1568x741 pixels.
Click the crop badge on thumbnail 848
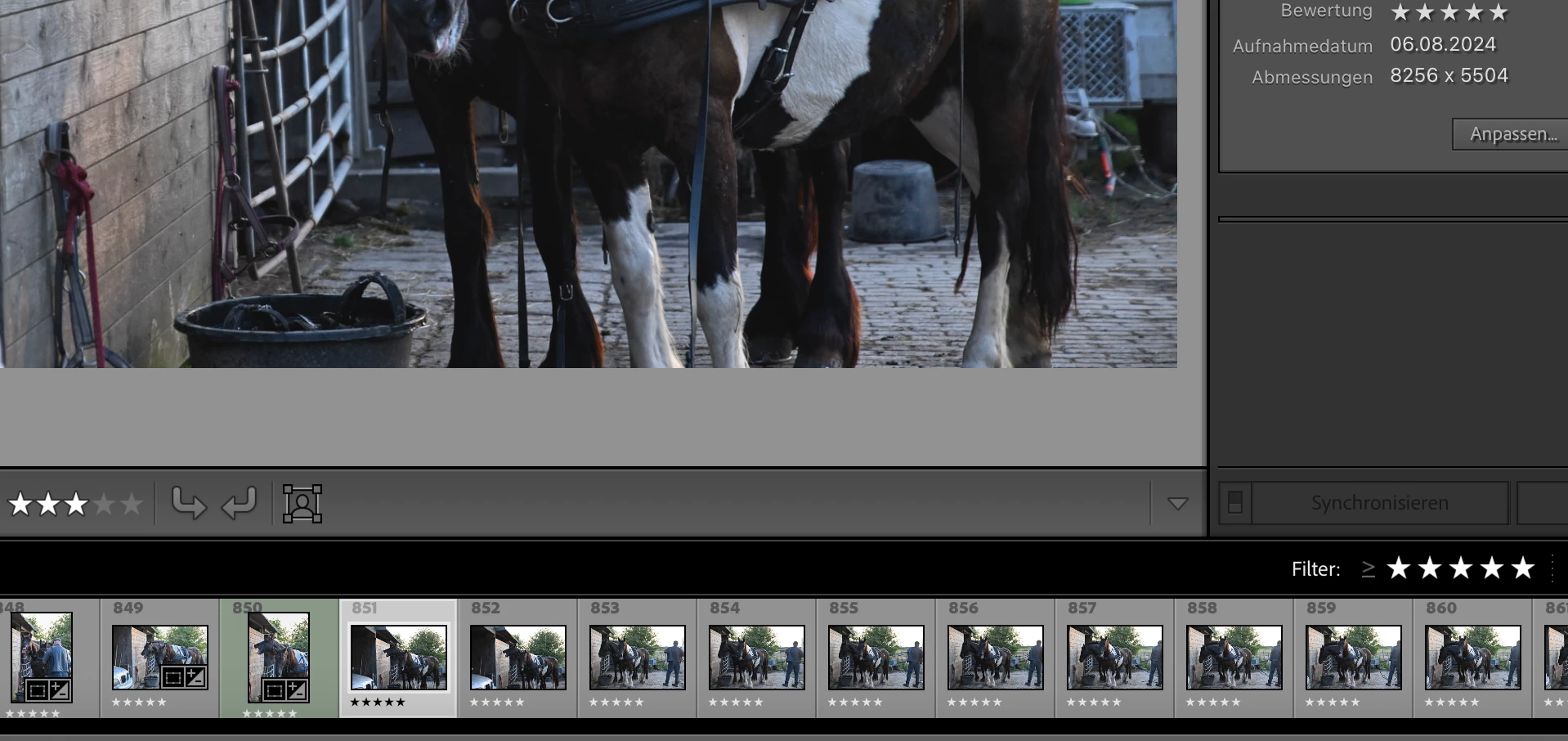(x=37, y=691)
